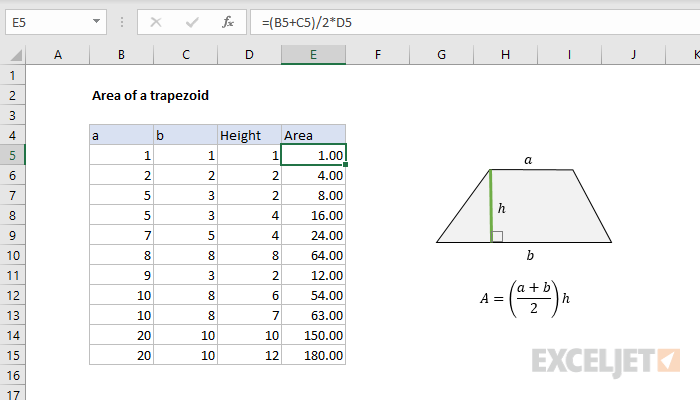The width and height of the screenshot is (700, 400).
Task: Select column H header
Action: coord(505,55)
